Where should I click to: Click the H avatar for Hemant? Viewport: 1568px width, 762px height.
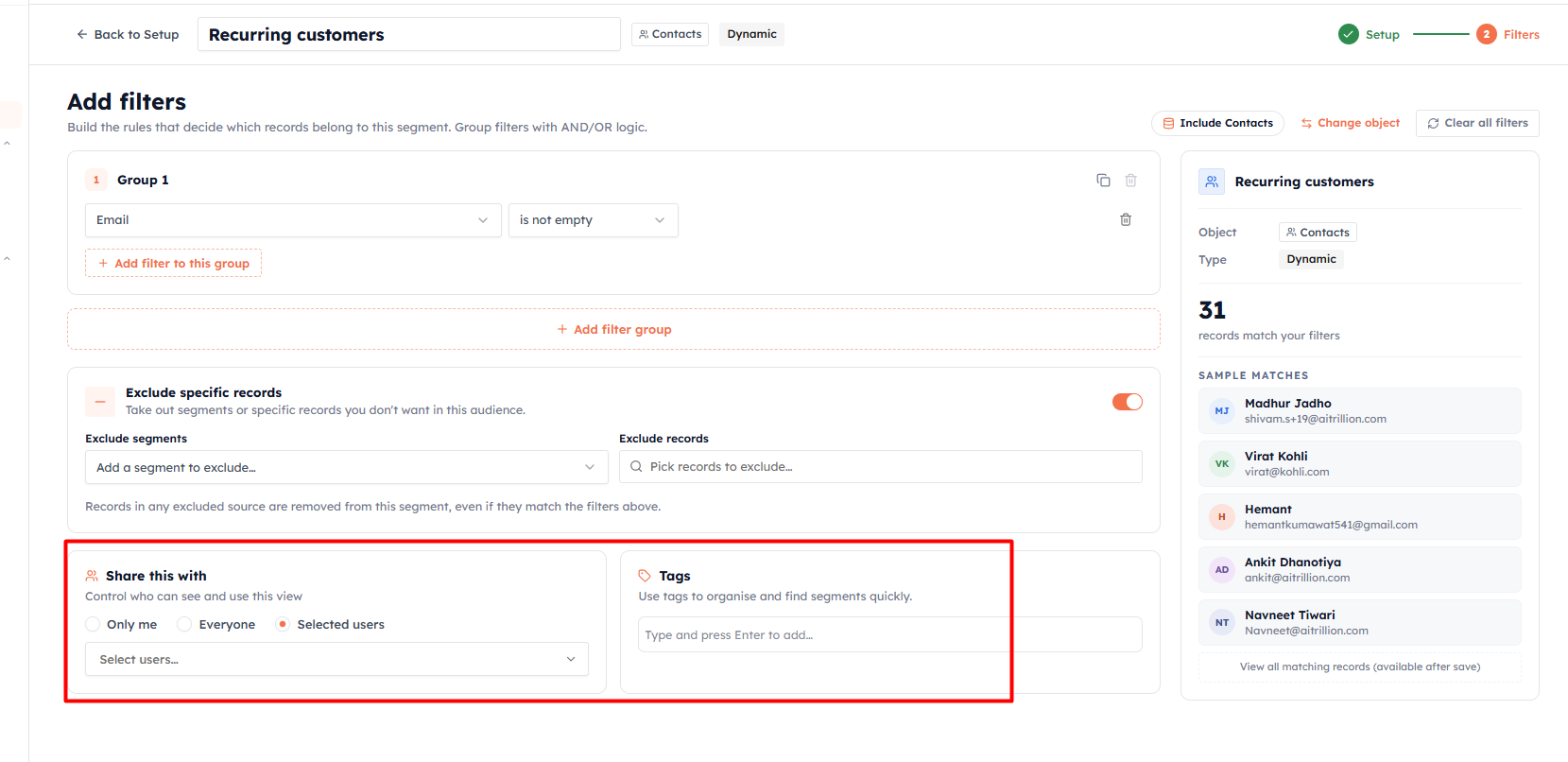coord(1222,517)
